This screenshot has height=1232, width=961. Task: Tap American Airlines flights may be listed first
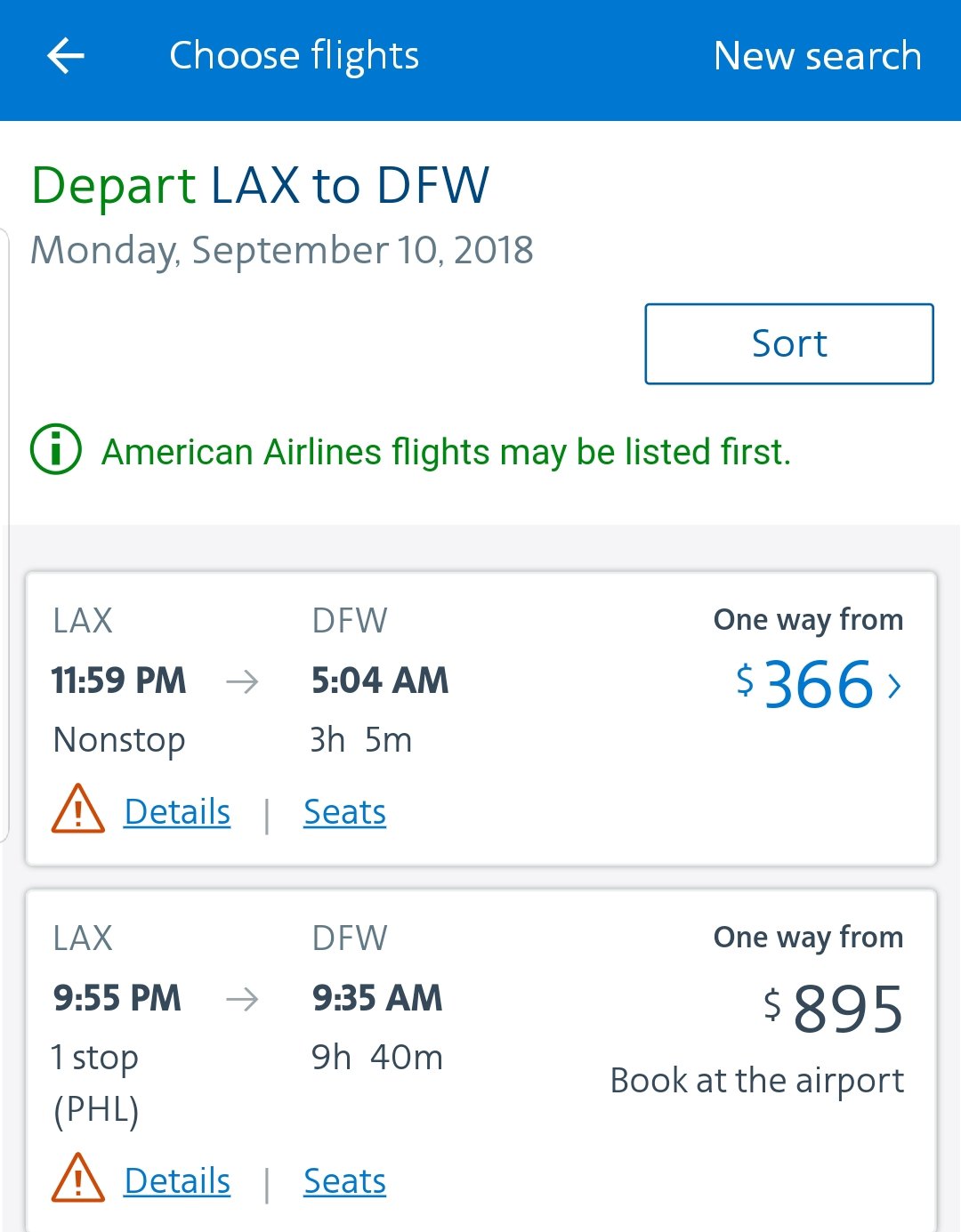click(x=446, y=452)
